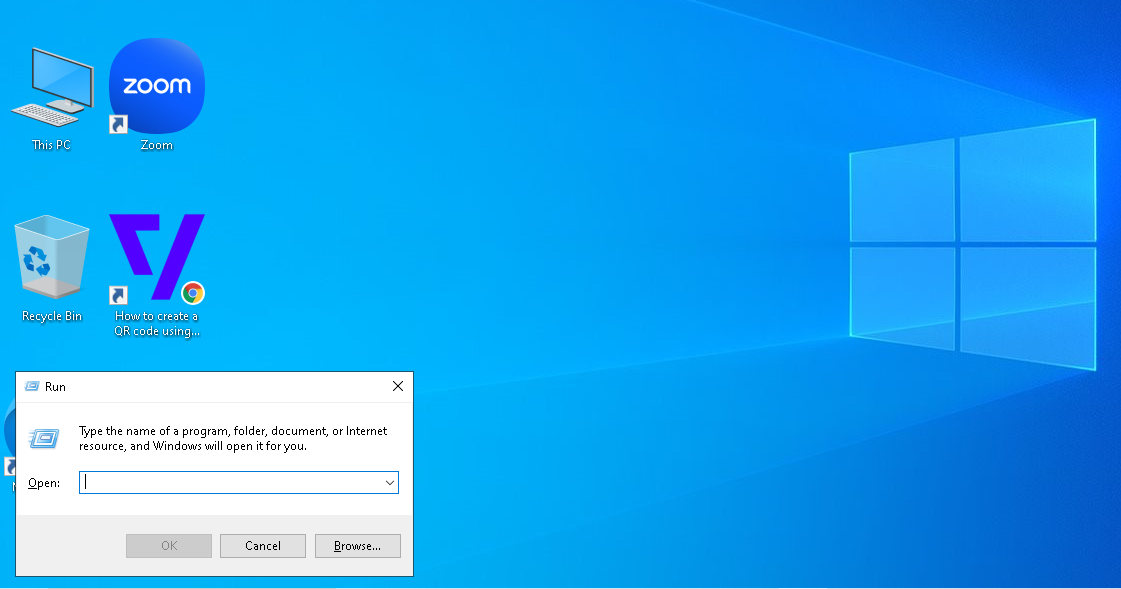Focus the Open text input field
Viewport: 1121px width, 589px height.
[x=230, y=483]
